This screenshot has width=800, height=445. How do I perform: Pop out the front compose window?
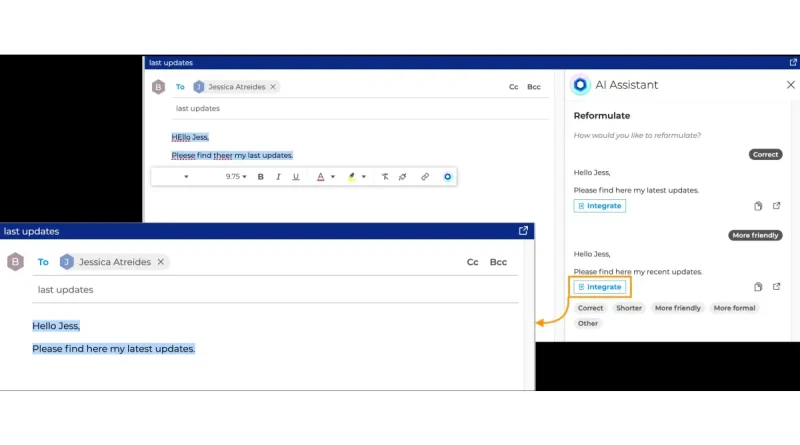coord(523,231)
